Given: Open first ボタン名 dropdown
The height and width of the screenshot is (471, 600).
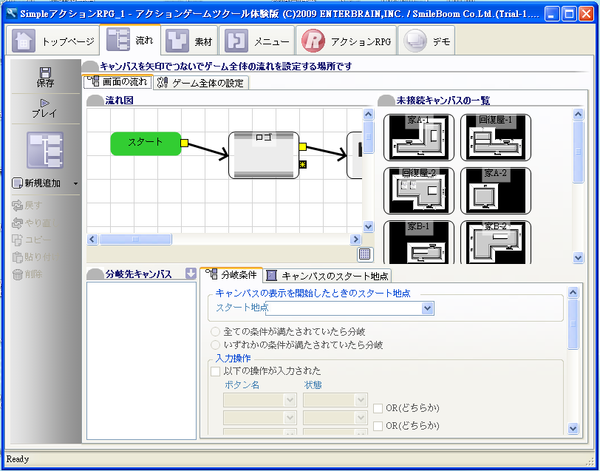Looking at the screenshot, I should (x=260, y=400).
